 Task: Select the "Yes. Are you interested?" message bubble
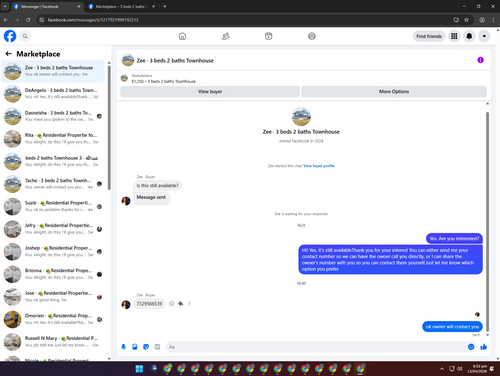(x=454, y=238)
